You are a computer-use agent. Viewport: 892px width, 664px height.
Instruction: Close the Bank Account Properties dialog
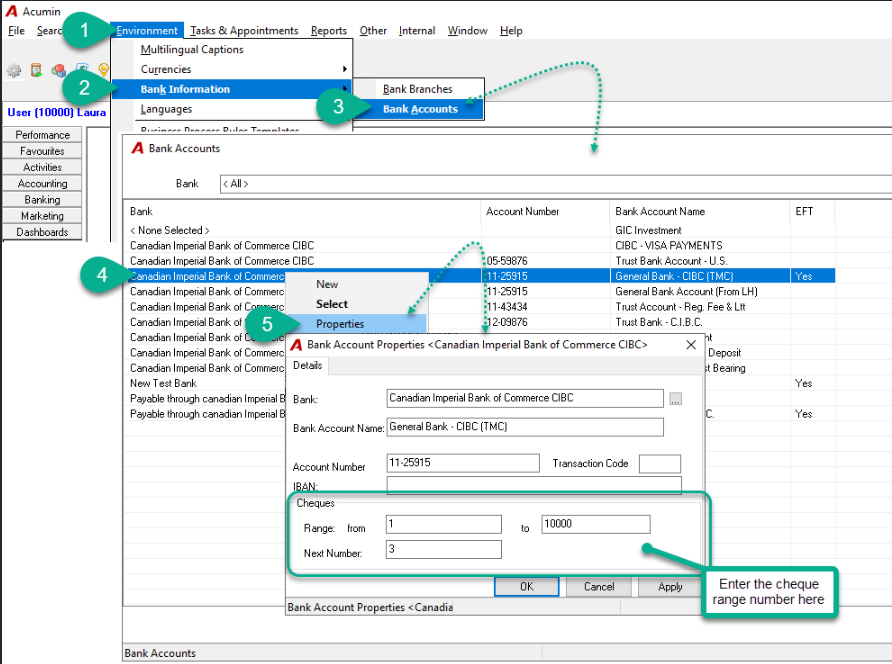[x=691, y=345]
